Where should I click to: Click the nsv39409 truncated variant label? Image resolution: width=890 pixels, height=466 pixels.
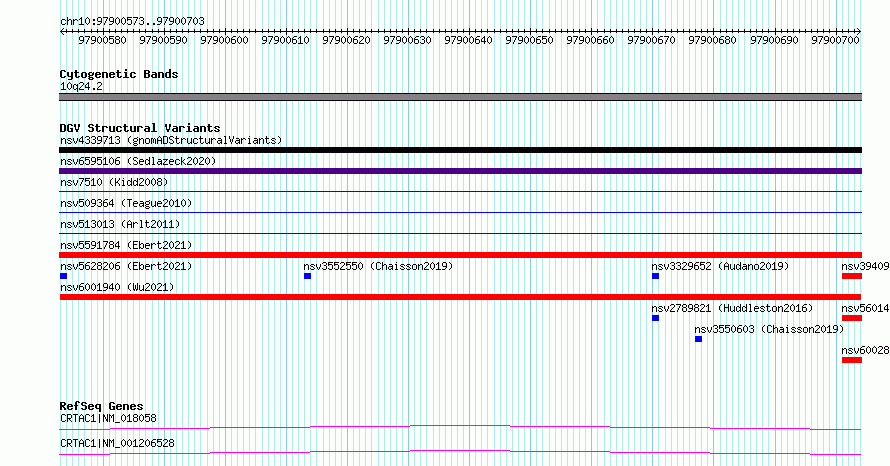(x=865, y=266)
